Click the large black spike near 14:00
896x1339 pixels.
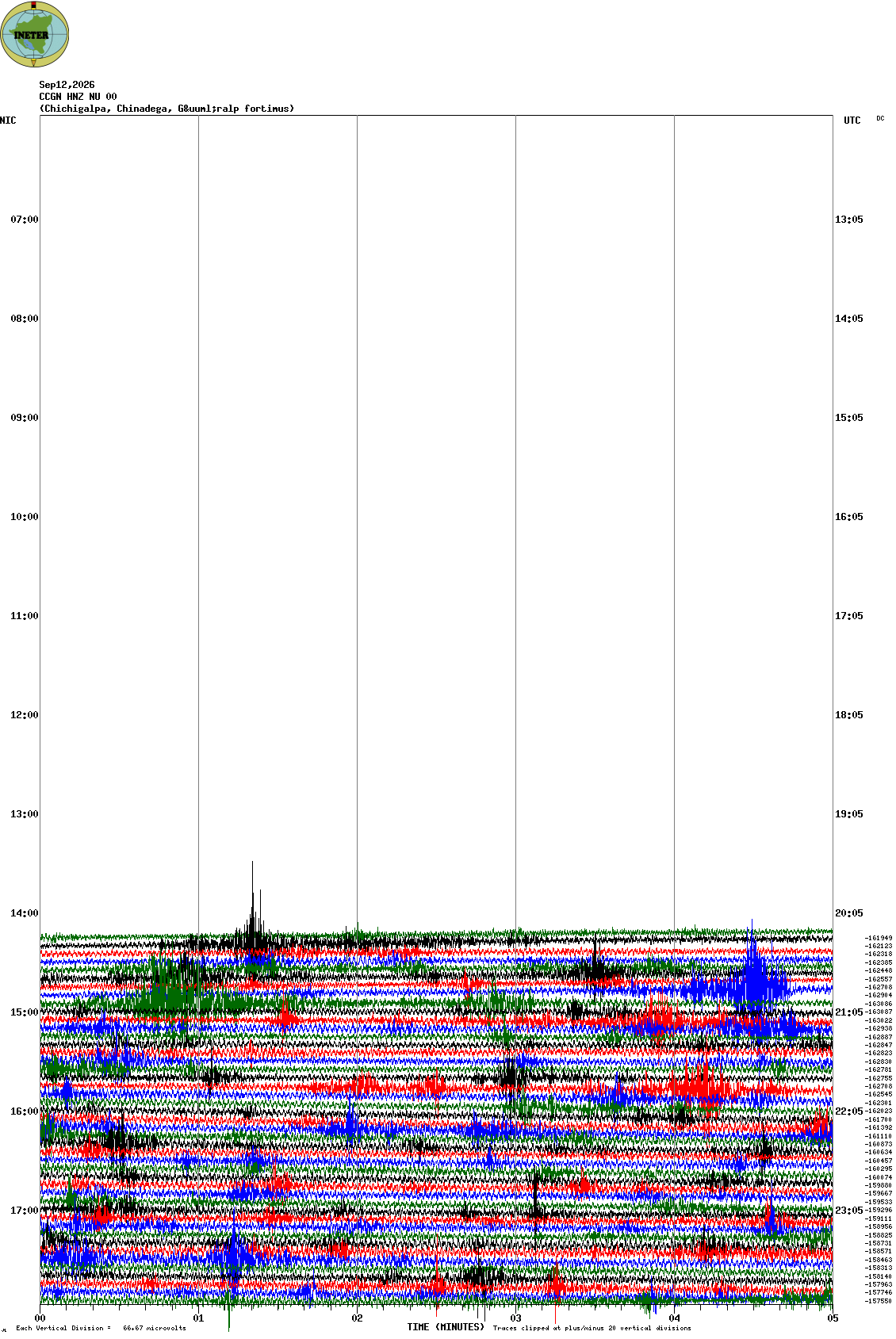pyautogui.click(x=253, y=904)
